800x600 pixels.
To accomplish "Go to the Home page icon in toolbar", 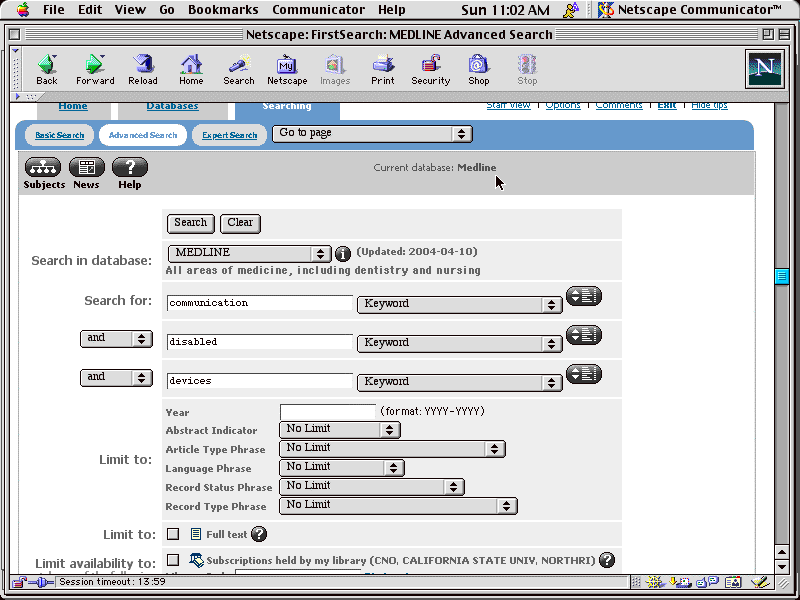I will pos(191,69).
